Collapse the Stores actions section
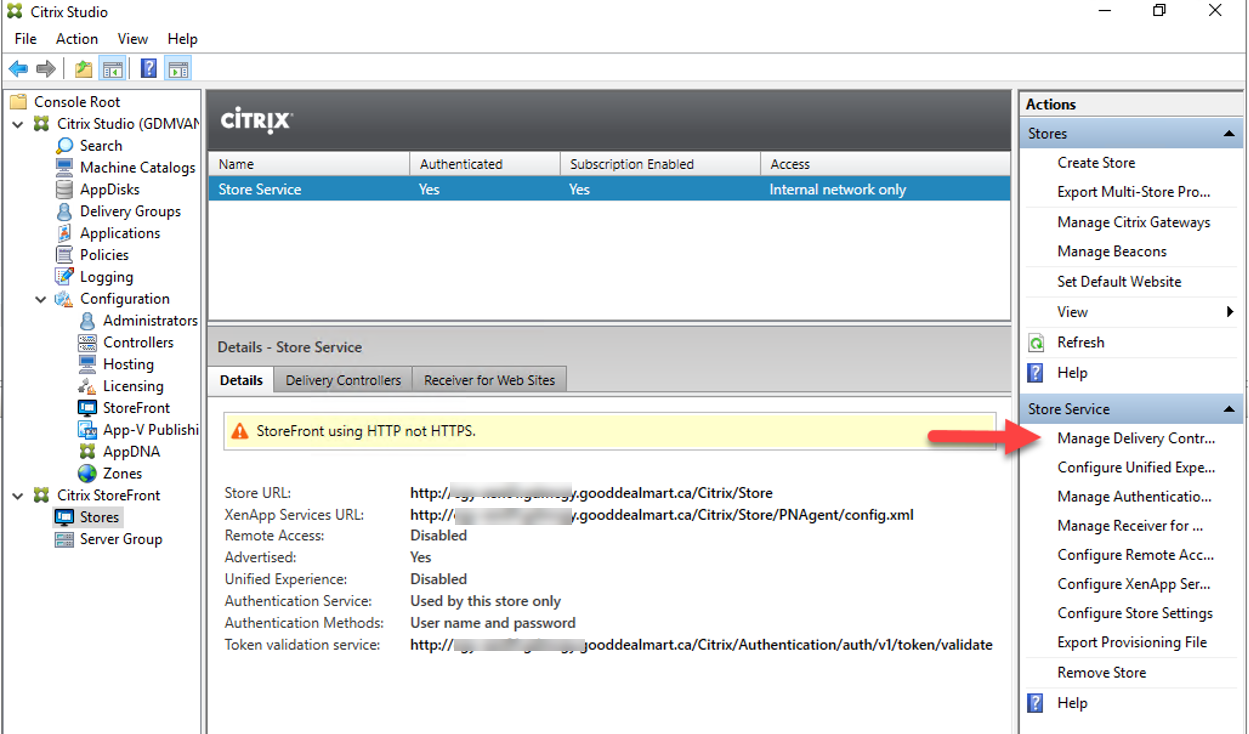 1229,134
